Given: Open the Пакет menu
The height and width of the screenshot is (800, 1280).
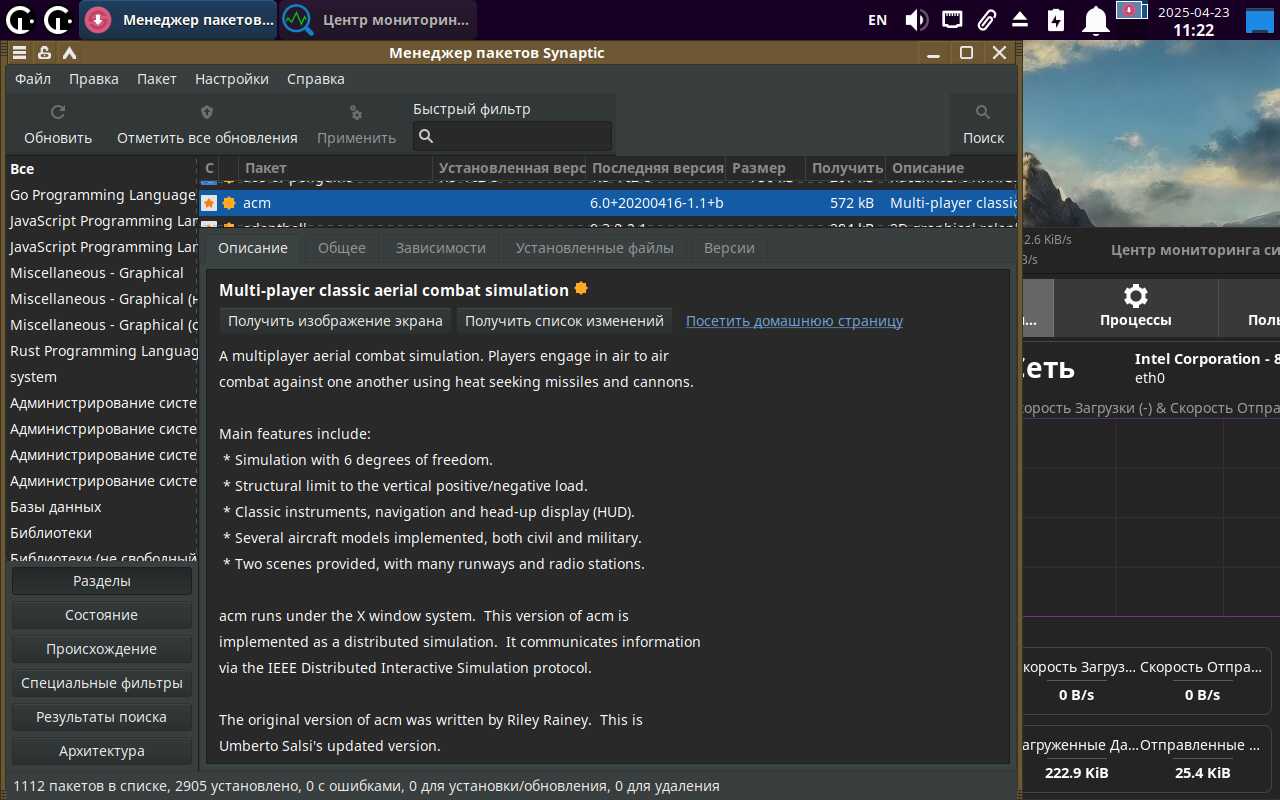Looking at the screenshot, I should (x=156, y=79).
